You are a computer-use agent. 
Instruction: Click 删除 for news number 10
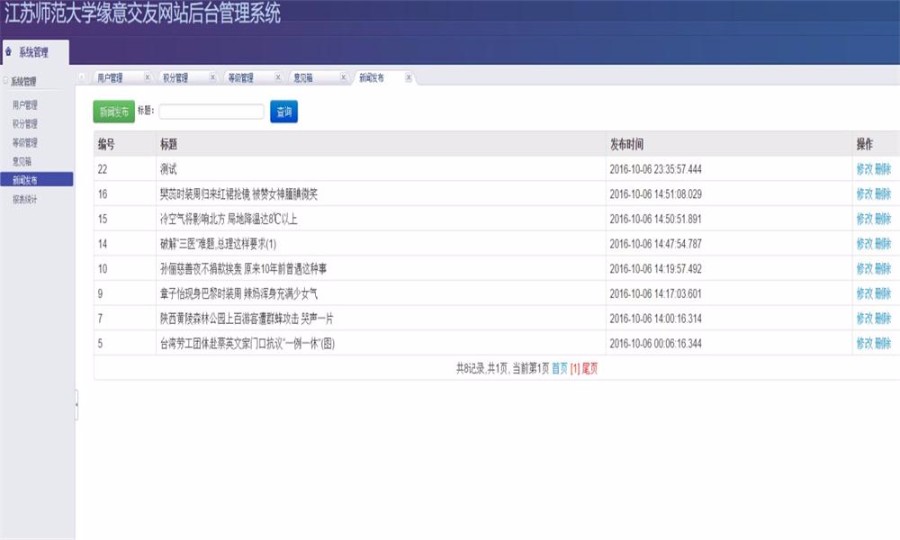883,269
